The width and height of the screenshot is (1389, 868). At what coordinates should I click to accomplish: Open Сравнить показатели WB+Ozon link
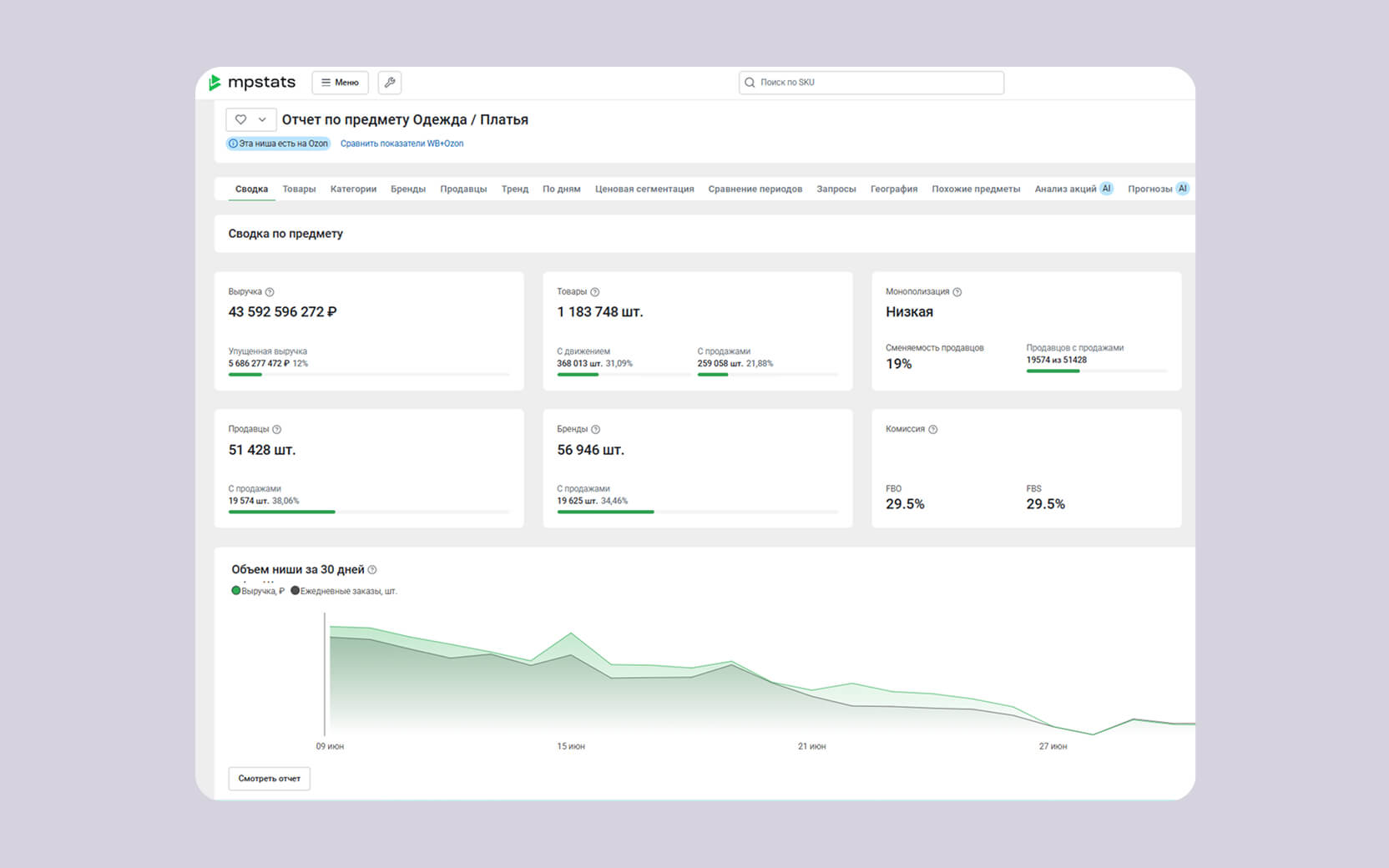pos(402,144)
